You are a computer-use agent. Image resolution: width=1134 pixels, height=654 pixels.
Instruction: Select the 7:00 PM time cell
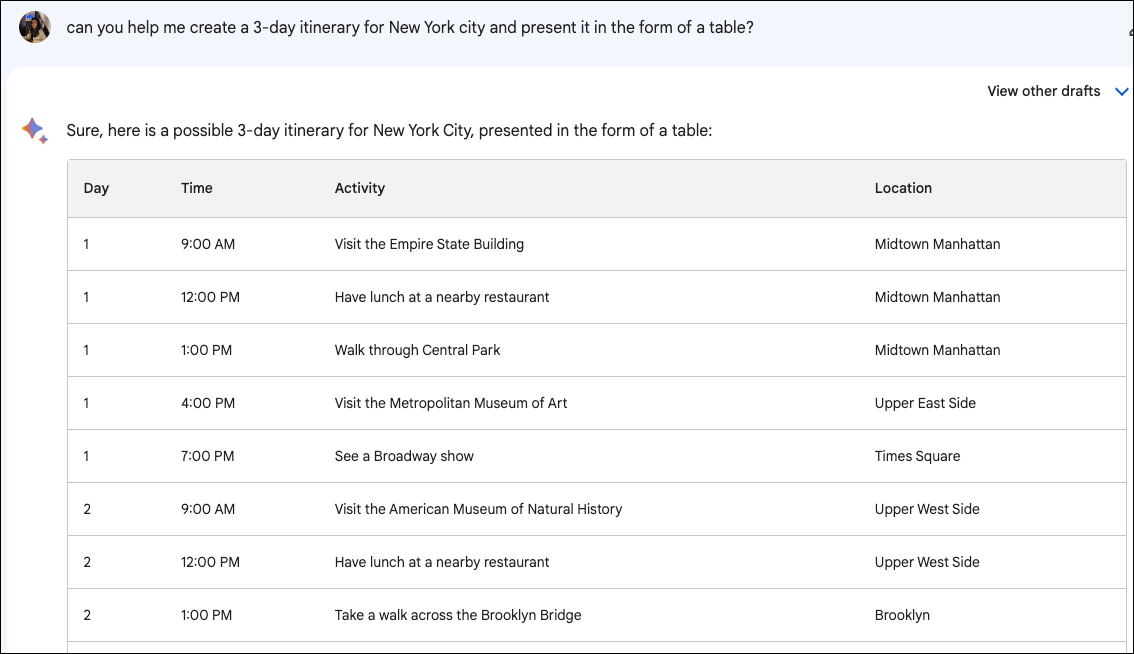[208, 456]
